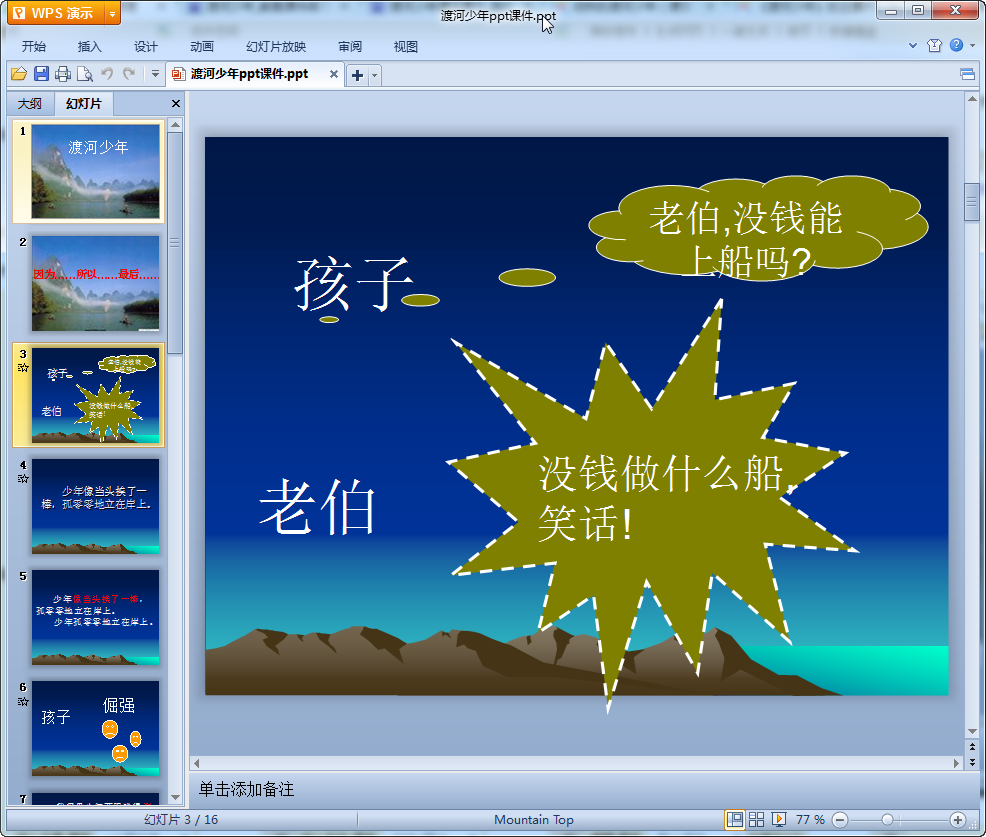Screen dimensions: 986x837
Task: Click the Redo arrow icon
Action: (129, 74)
